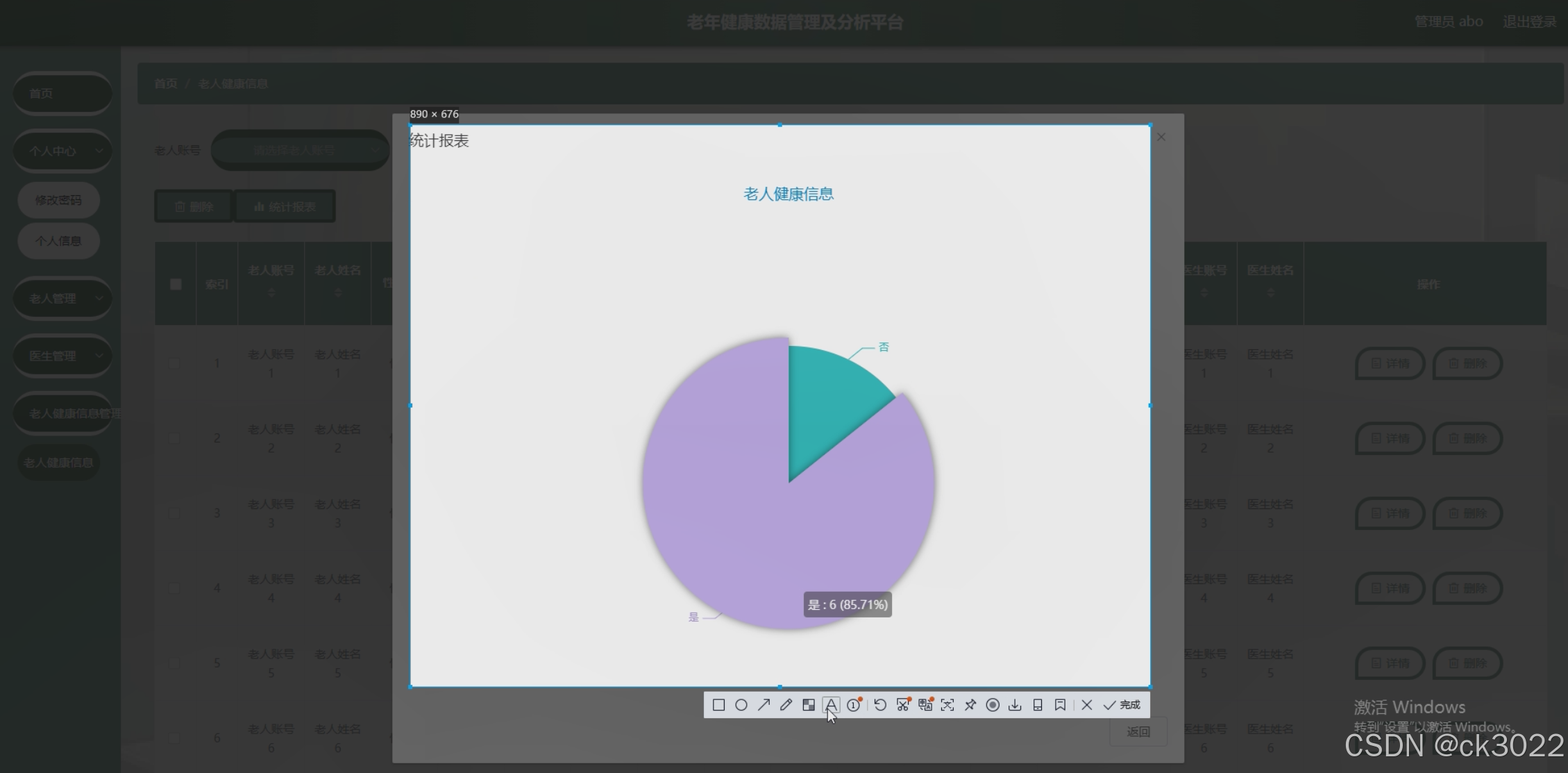The image size is (1568, 773).
Task: Select the ellipse annotation tool
Action: [x=741, y=705]
